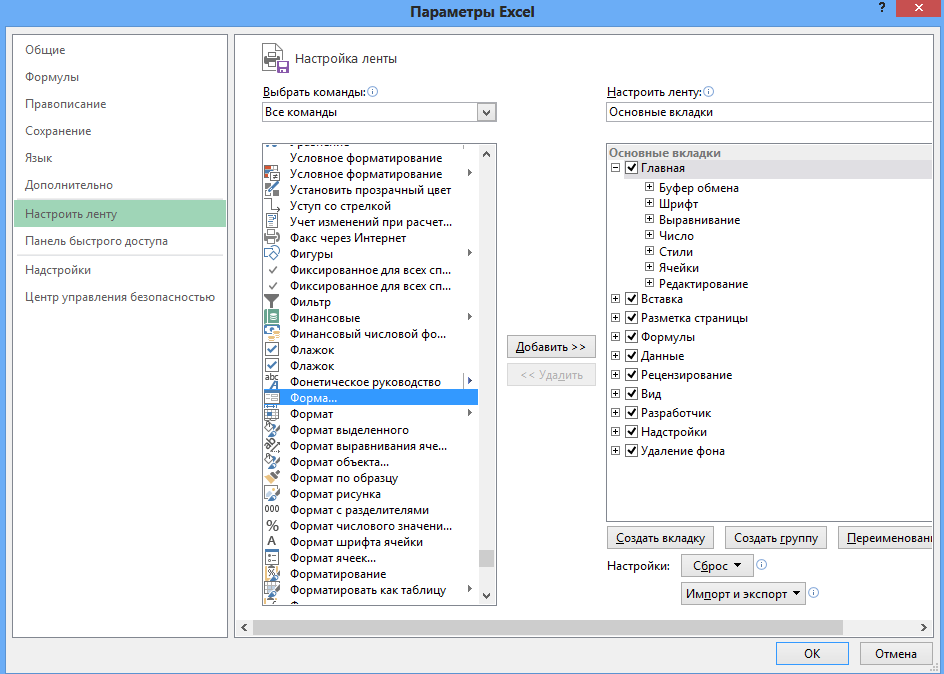
Task: Toggle the 'Удаление фона' checkbox
Action: [x=632, y=451]
